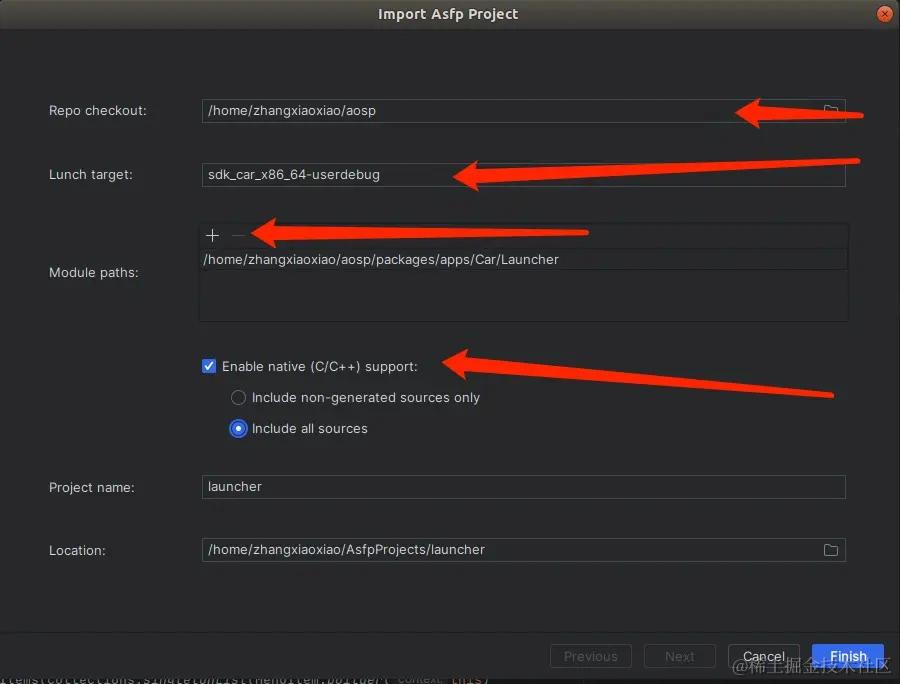Viewport: 900px width, 684px height.
Task: Click the remove module path minus icon
Action: coord(238,235)
